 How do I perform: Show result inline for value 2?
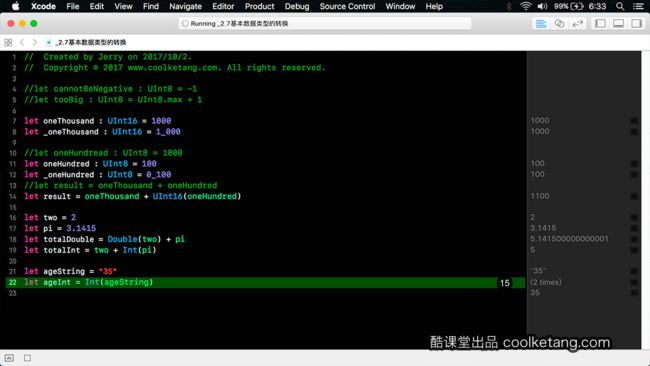(x=634, y=217)
